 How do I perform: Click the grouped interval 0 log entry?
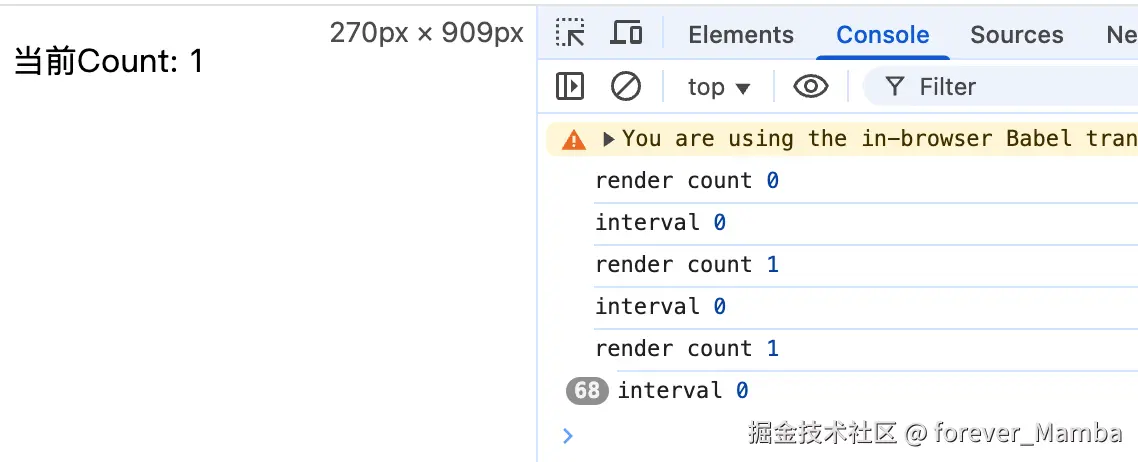[x=682, y=391]
